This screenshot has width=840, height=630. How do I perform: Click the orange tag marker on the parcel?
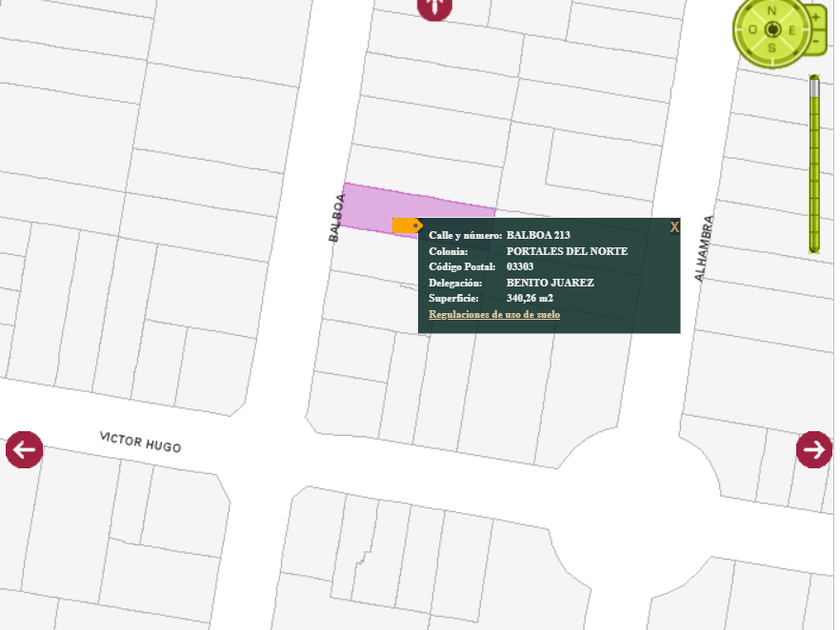(406, 226)
